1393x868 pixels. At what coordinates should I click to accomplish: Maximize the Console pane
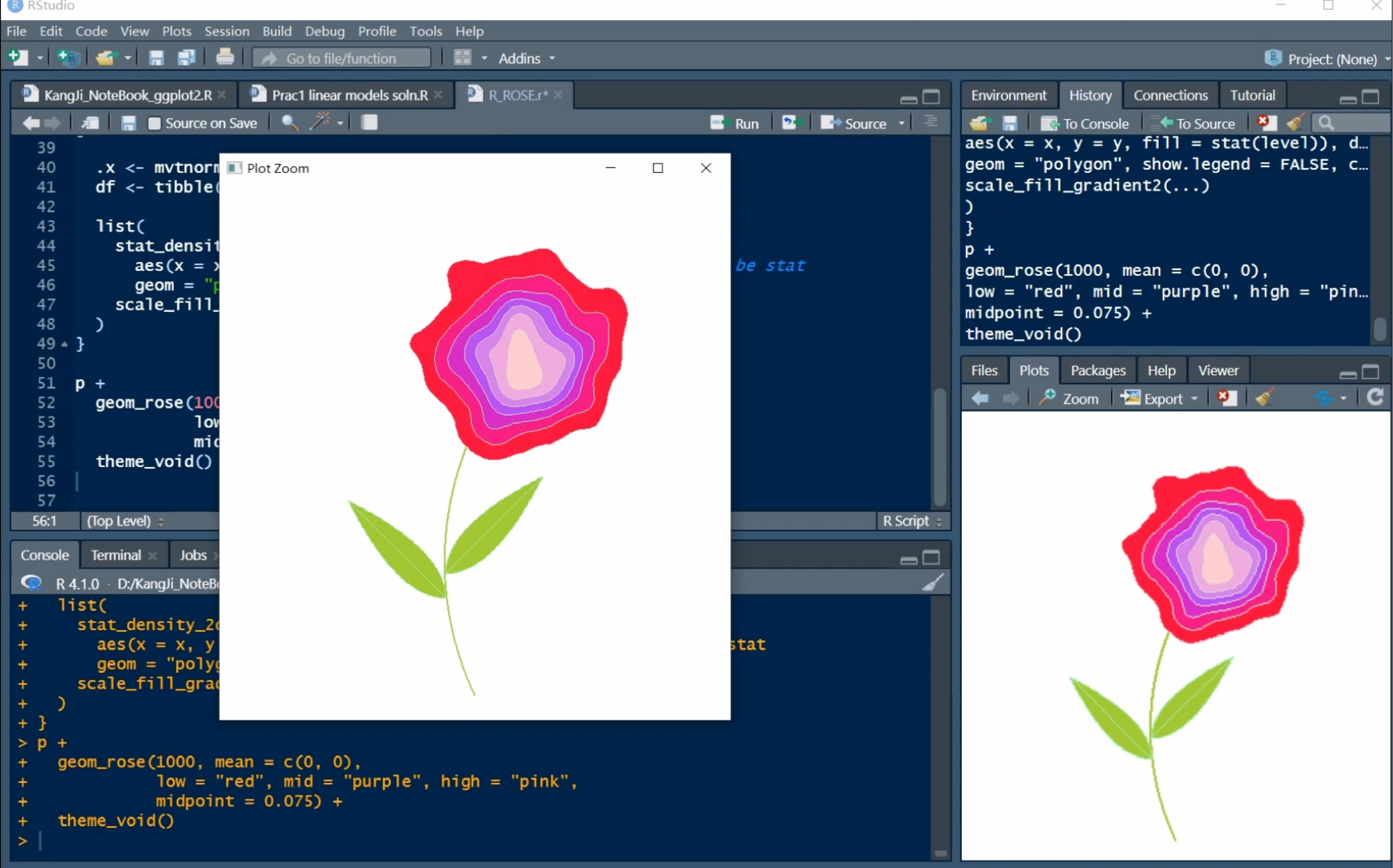(x=931, y=557)
